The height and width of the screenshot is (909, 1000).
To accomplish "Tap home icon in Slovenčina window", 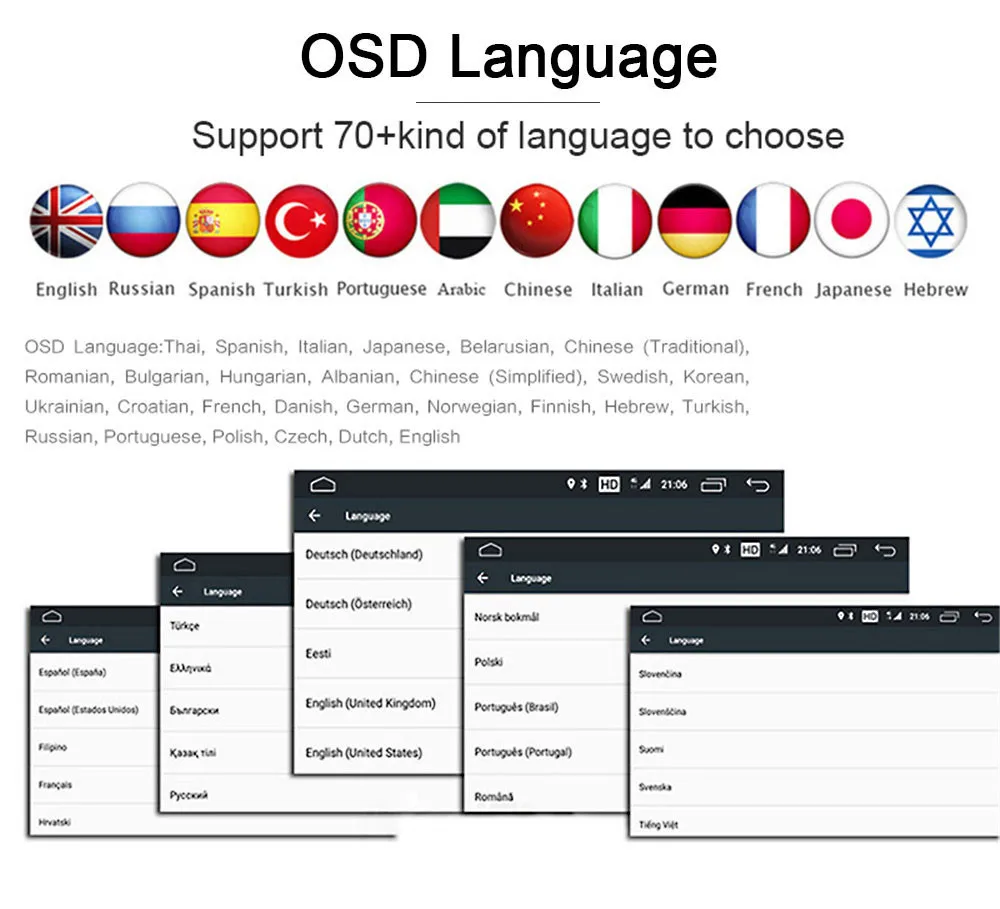I will click(652, 616).
